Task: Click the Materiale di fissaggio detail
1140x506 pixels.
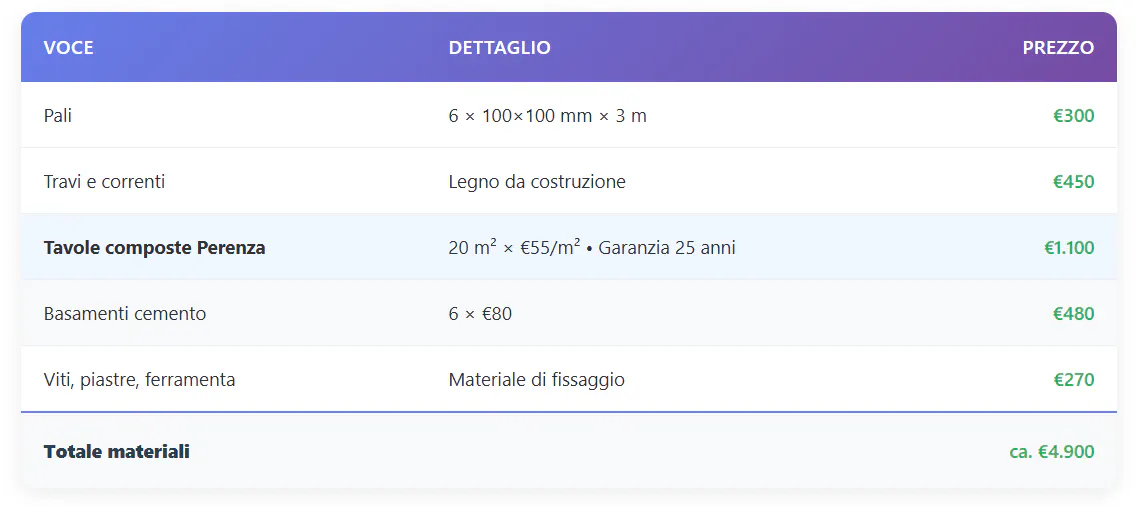Action: (x=536, y=380)
